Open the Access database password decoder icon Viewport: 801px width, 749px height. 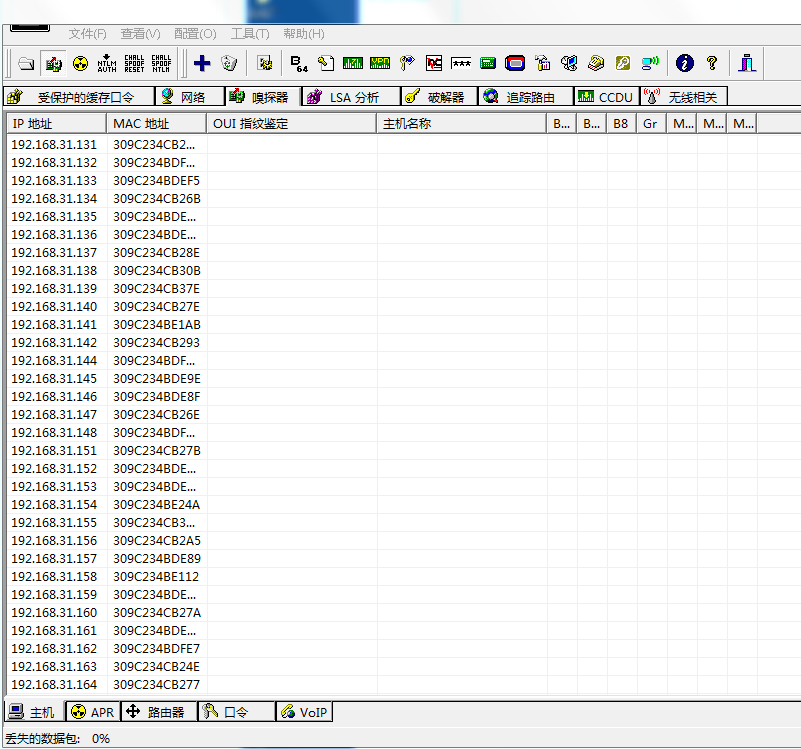point(326,63)
